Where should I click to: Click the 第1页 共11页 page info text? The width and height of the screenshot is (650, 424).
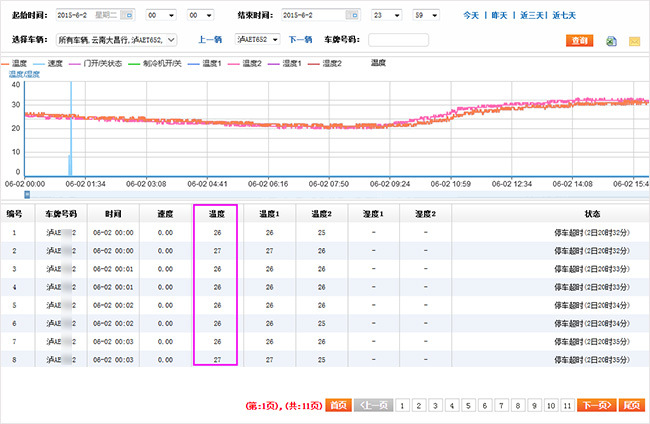(284, 406)
